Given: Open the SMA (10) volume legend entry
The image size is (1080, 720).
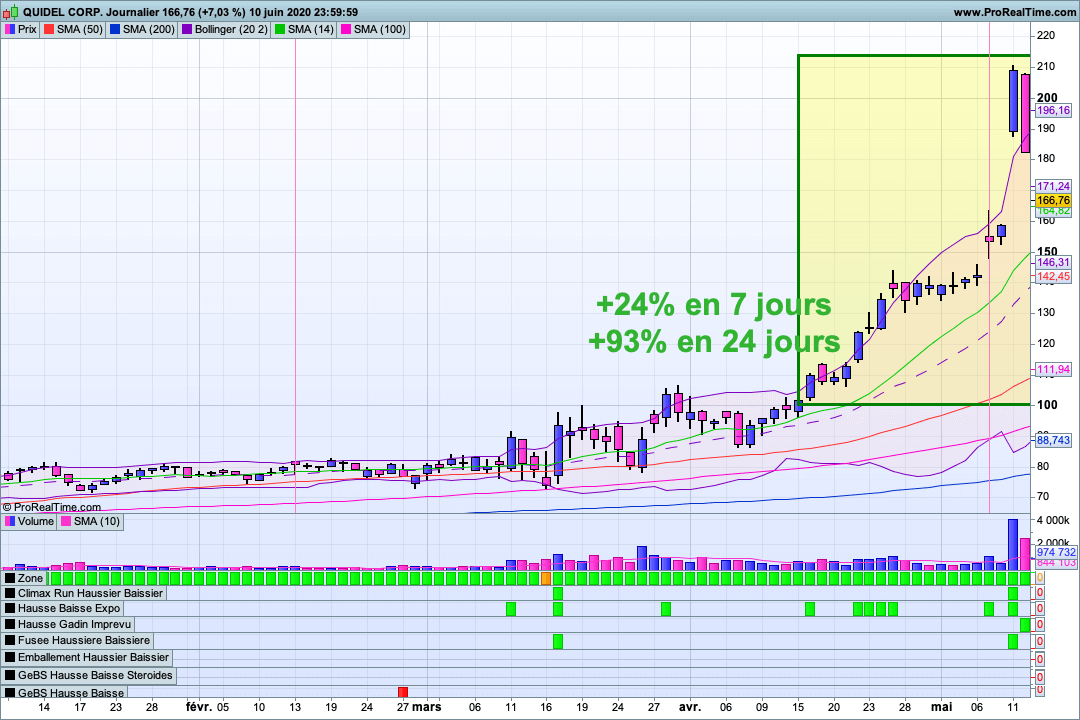Looking at the screenshot, I should coord(90,521).
